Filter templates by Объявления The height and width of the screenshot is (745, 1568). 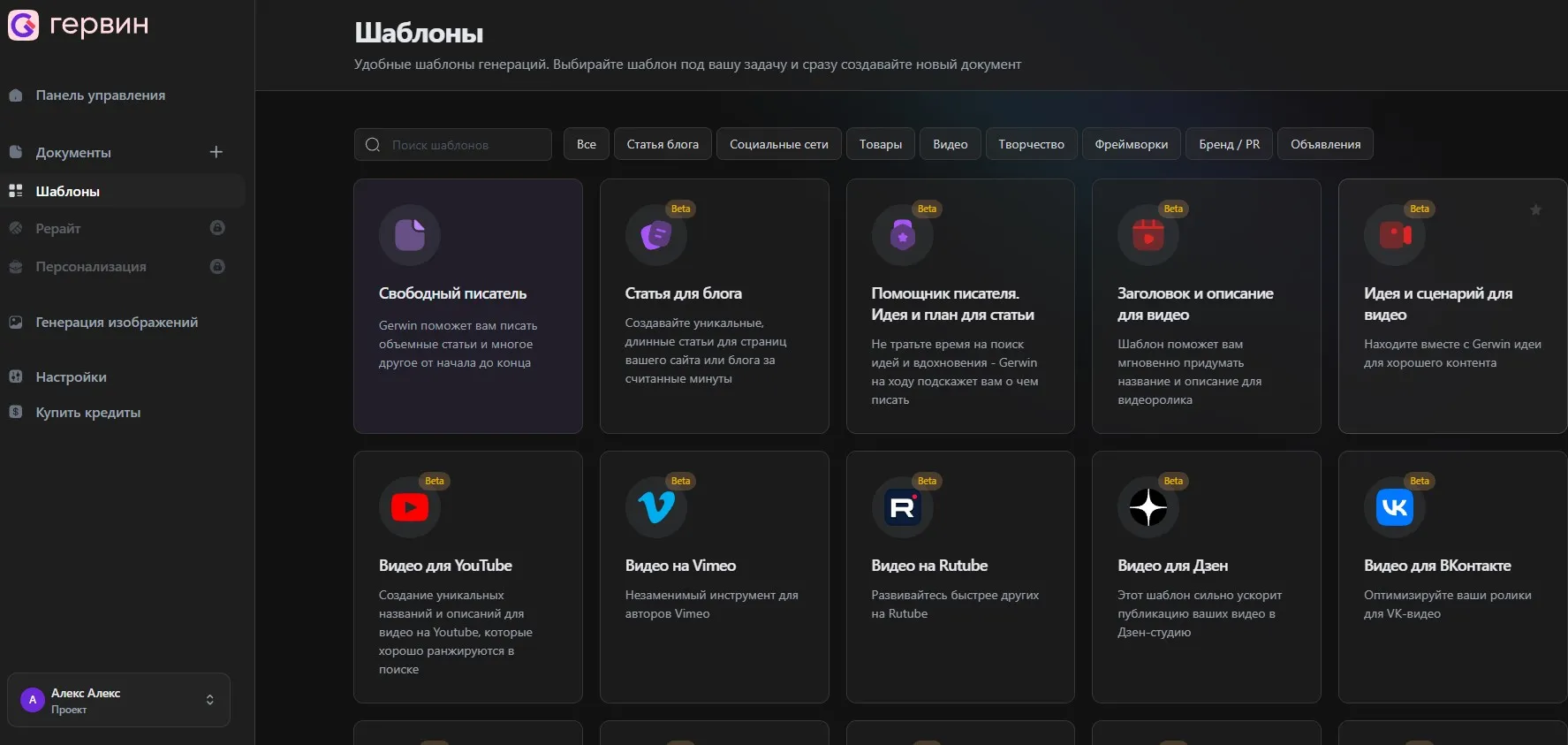(x=1326, y=144)
